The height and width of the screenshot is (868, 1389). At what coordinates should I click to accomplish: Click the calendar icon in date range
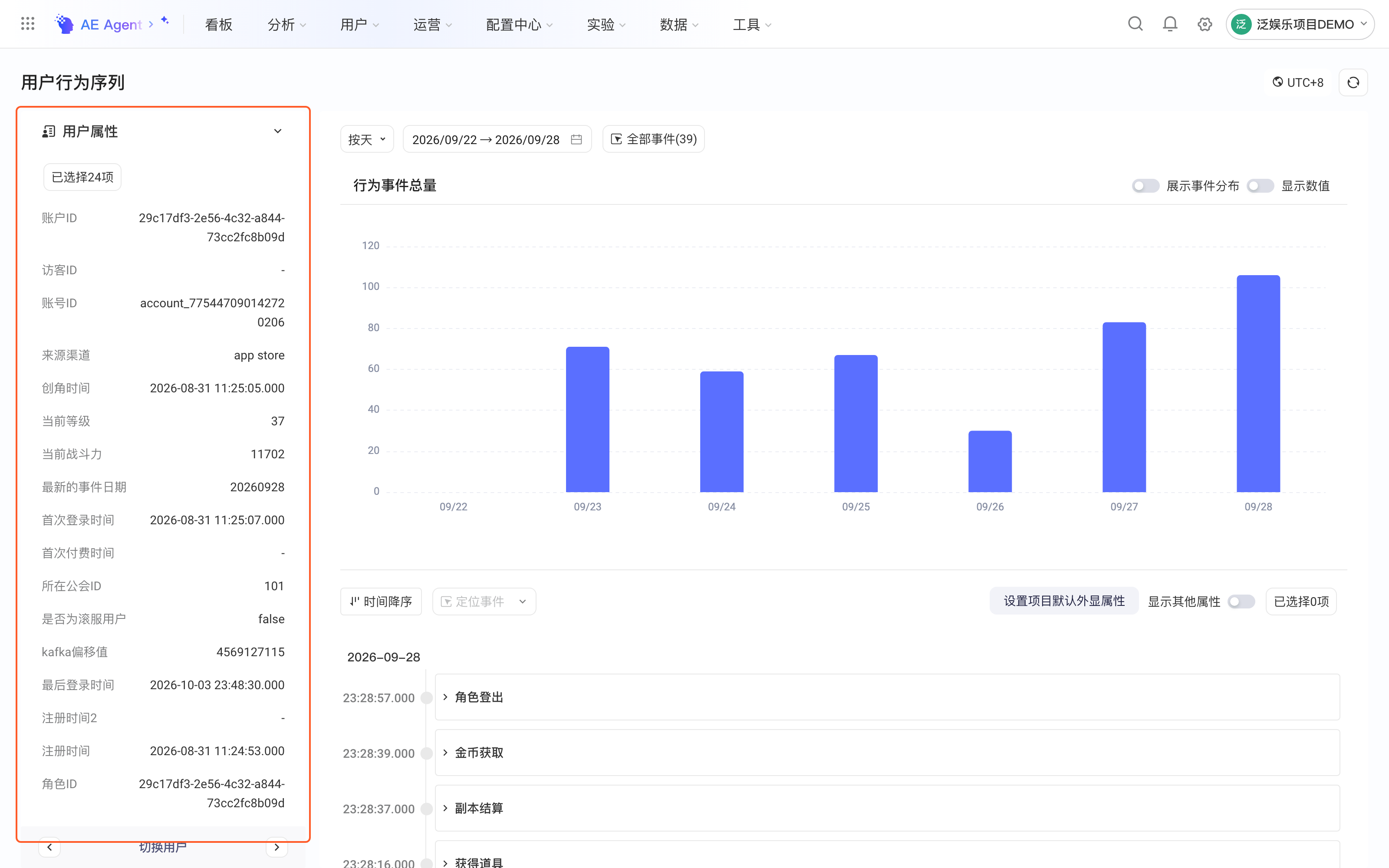point(576,139)
